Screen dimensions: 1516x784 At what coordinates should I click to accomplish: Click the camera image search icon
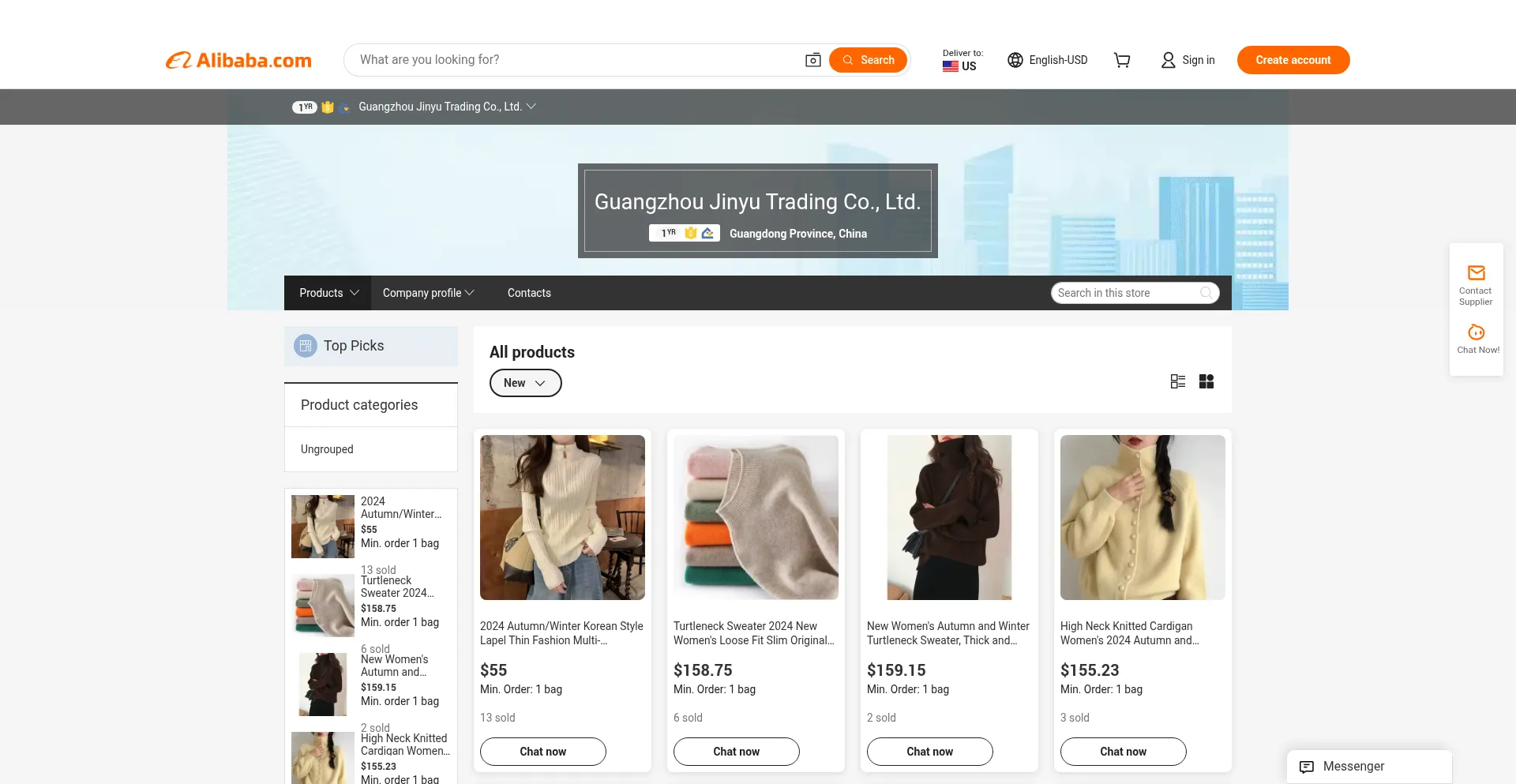(x=812, y=60)
